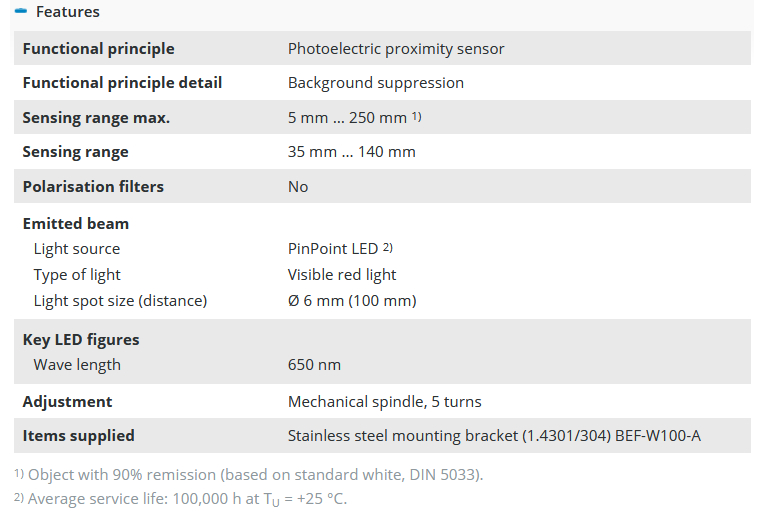Click the 35 mm ... 140 mm value
This screenshot has width=766, height=516.
(352, 152)
